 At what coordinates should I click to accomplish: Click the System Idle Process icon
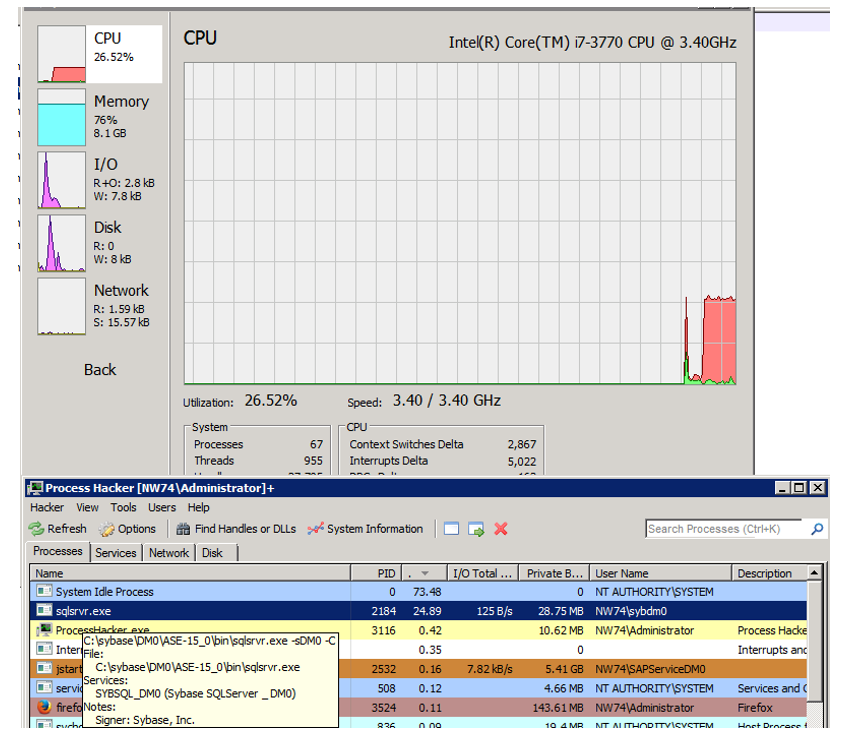[44, 591]
